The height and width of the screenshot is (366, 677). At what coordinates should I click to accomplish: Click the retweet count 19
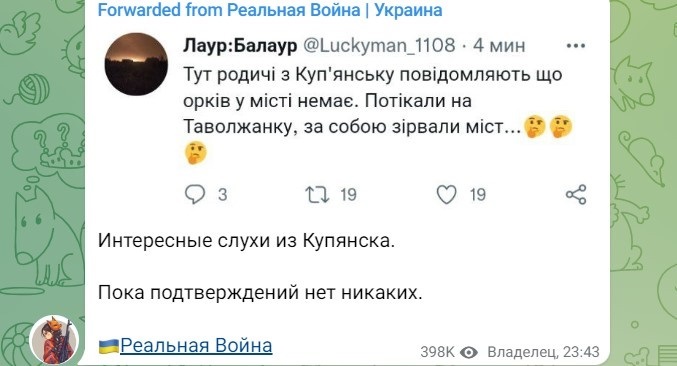pos(348,195)
